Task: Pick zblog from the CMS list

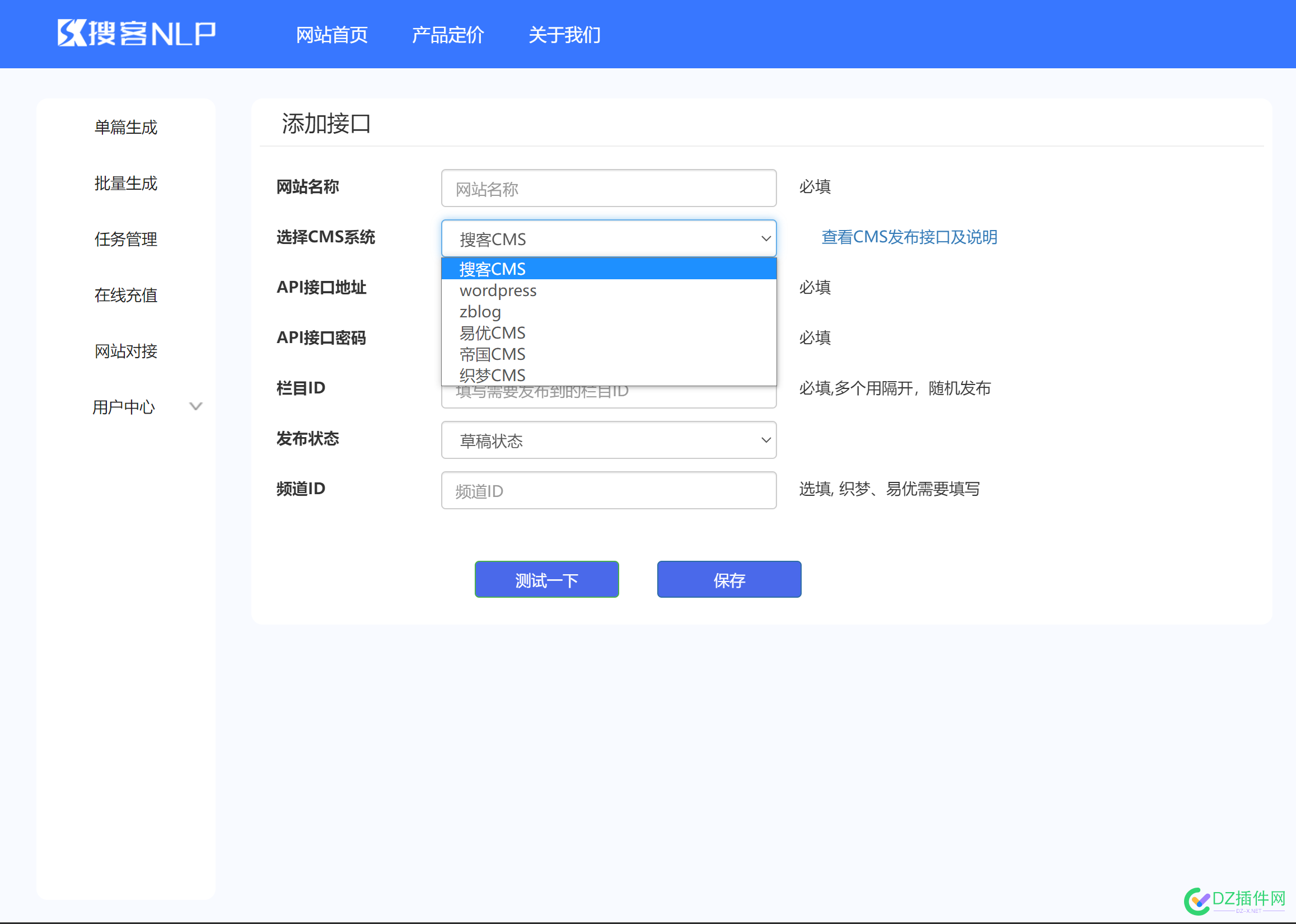Action: pyautogui.click(x=609, y=312)
